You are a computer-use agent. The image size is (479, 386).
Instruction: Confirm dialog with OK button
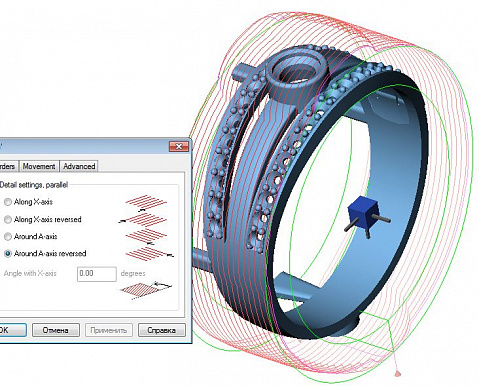(x=13, y=330)
